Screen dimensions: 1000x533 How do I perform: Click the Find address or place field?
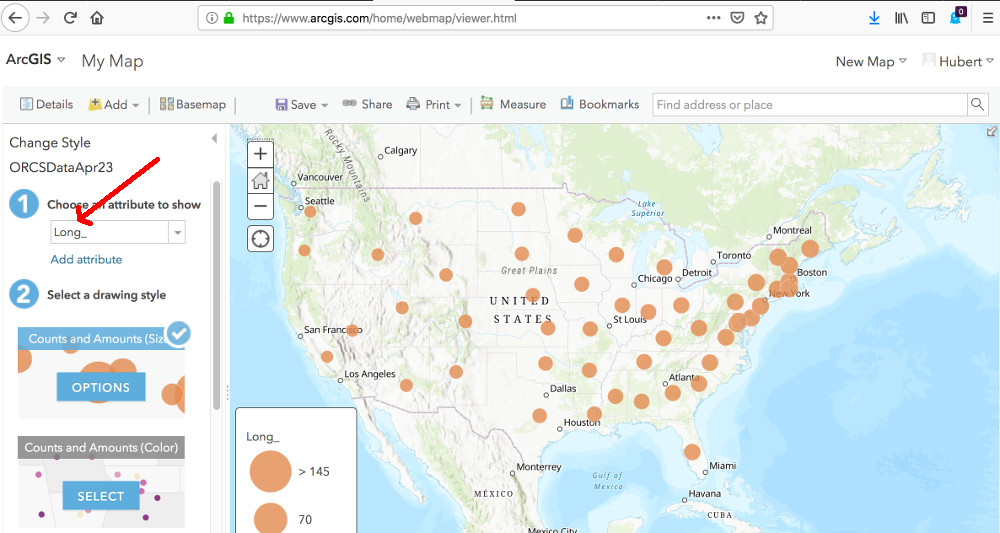pyautogui.click(x=809, y=105)
